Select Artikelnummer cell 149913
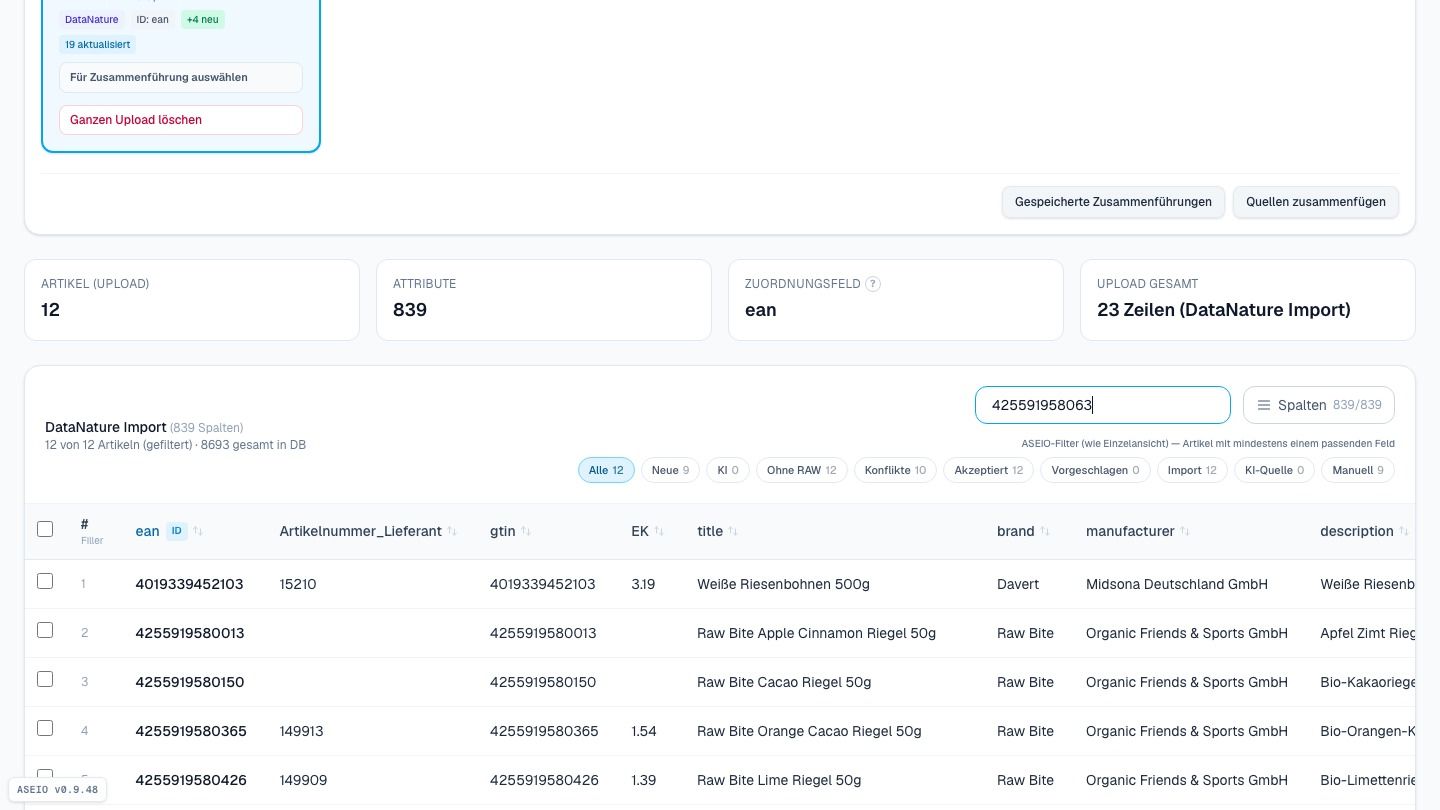The image size is (1440, 810). pyautogui.click(x=302, y=731)
